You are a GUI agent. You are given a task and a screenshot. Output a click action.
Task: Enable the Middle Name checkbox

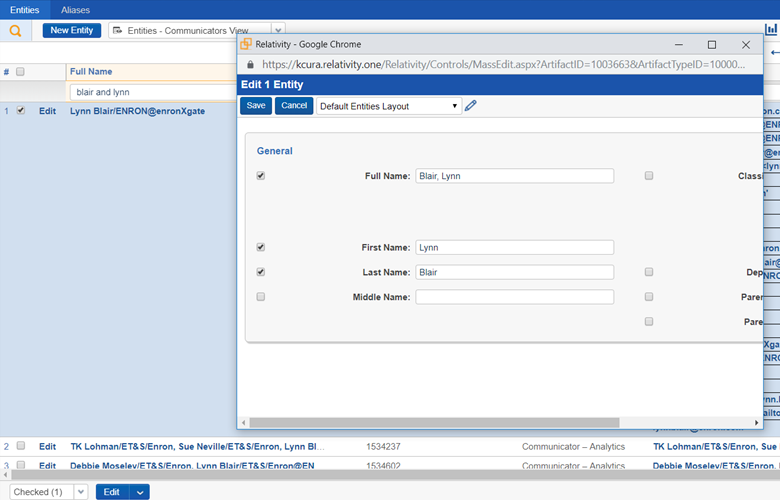click(x=261, y=297)
